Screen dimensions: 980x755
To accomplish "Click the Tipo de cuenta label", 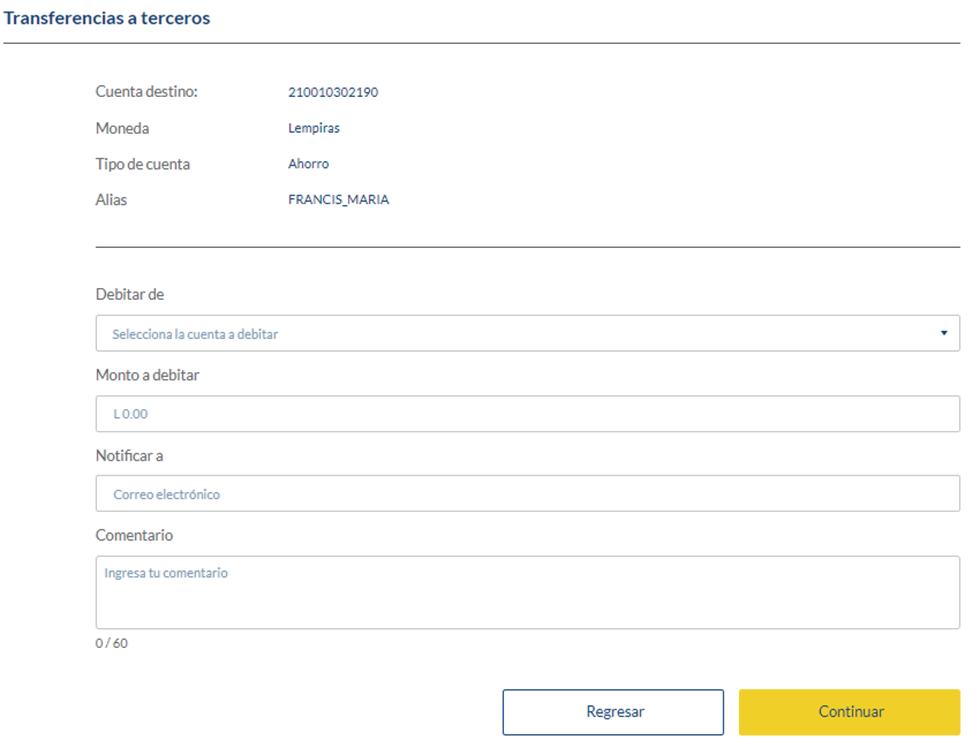I will (142, 164).
